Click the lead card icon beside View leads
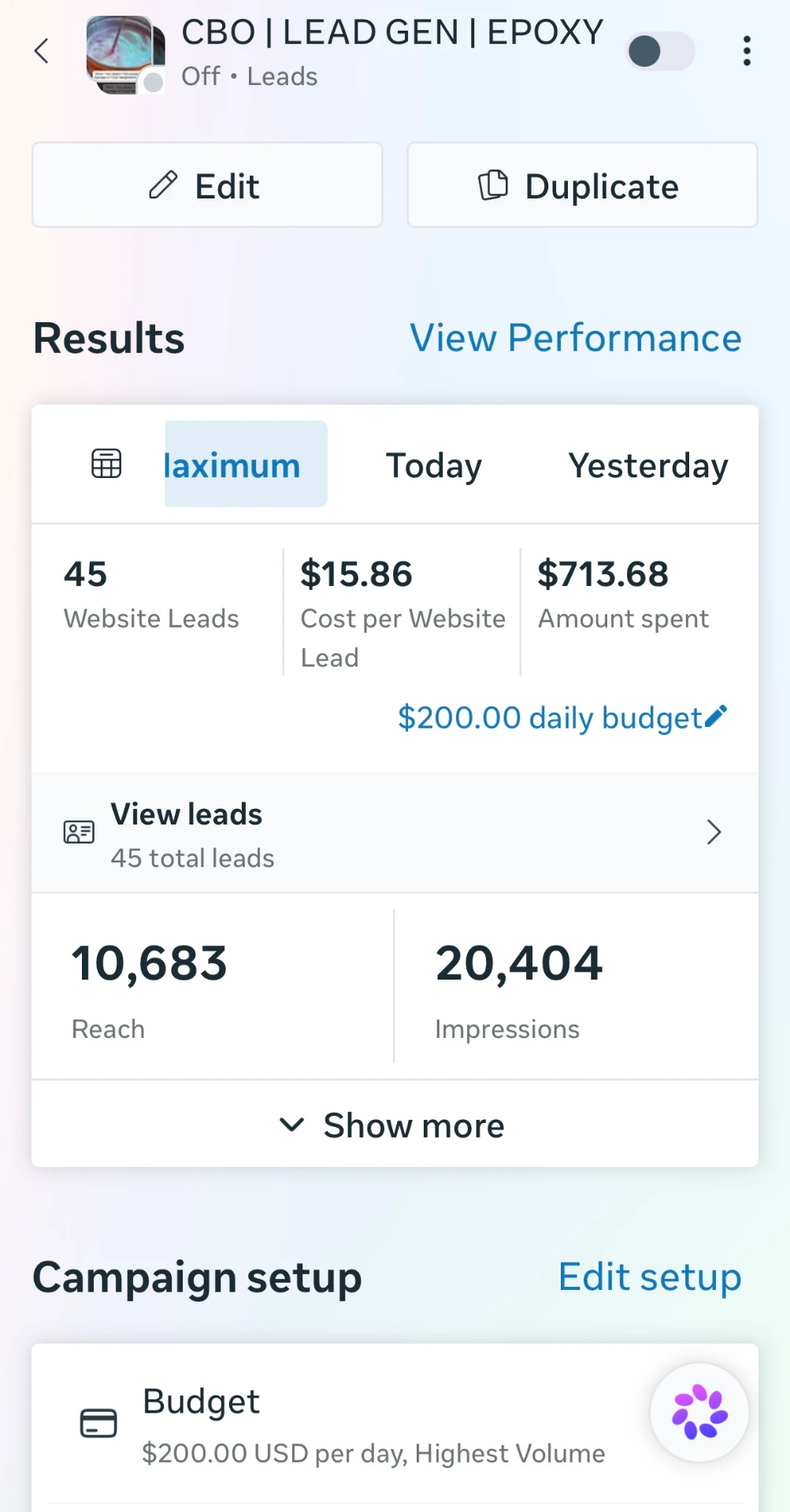The height and width of the screenshot is (1512, 790). 79,832
